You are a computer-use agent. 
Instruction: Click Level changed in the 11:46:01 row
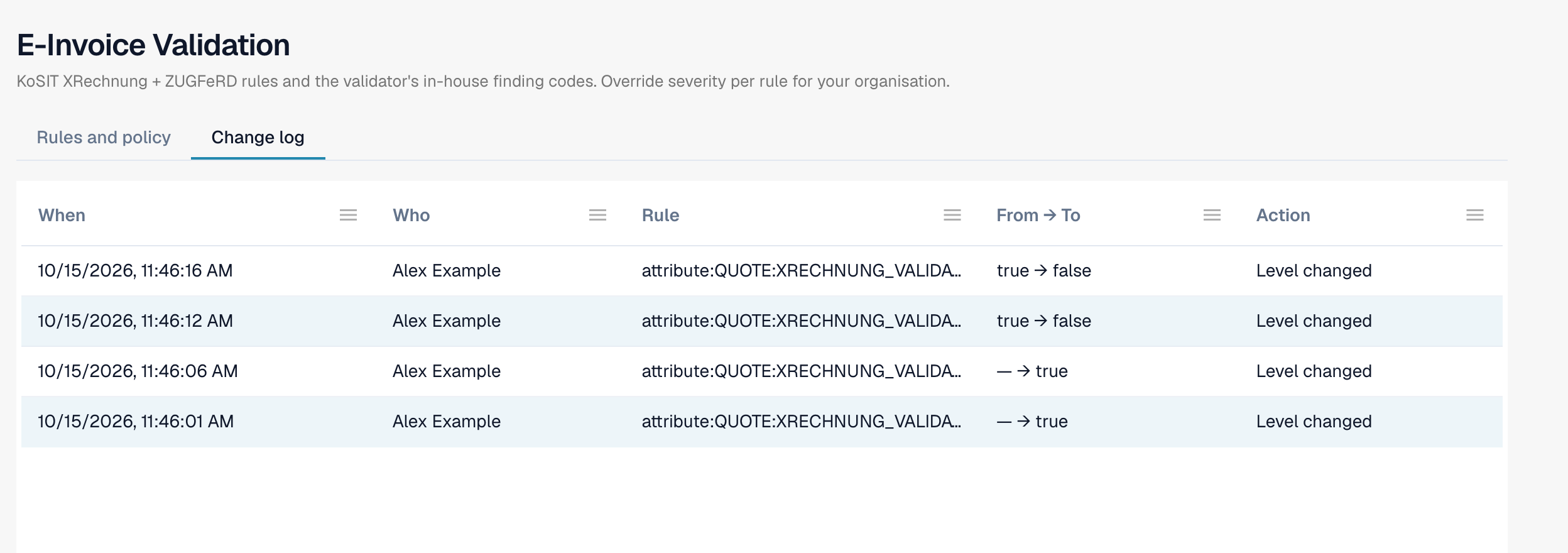(x=1314, y=422)
